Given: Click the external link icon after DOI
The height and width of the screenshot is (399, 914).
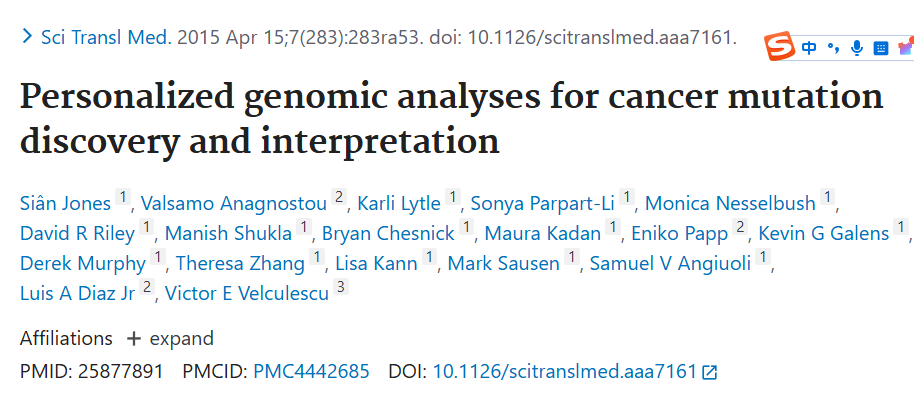Looking at the screenshot, I should click(x=709, y=372).
